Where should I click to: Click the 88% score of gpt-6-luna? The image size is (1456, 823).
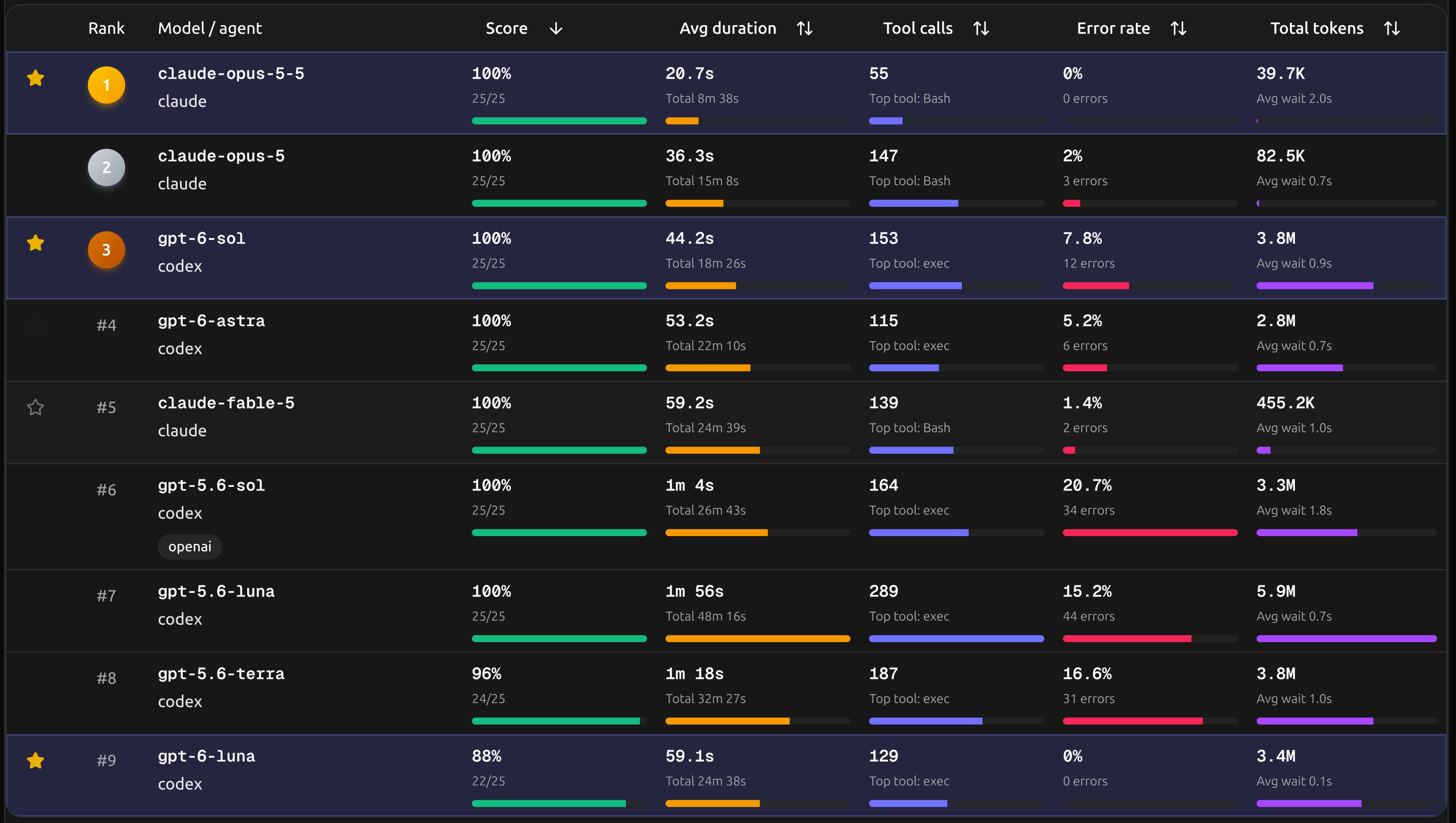pos(487,756)
